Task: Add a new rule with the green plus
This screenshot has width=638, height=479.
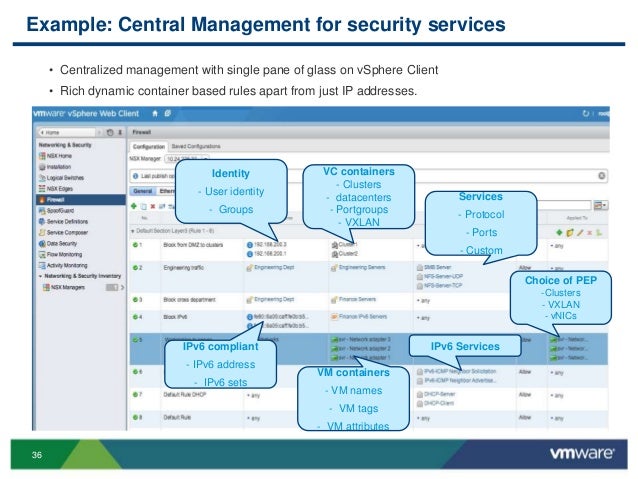Action: (x=134, y=206)
